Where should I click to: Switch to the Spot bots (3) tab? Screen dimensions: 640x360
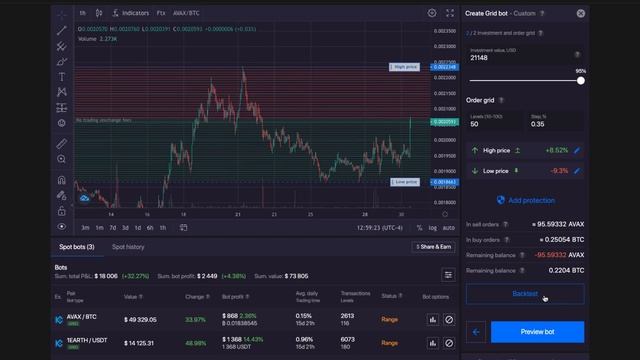coord(77,247)
